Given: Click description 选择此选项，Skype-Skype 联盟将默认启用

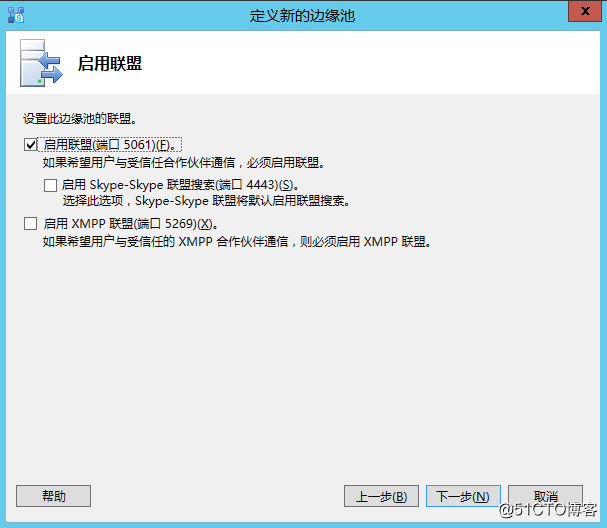Looking at the screenshot, I should [206, 201].
